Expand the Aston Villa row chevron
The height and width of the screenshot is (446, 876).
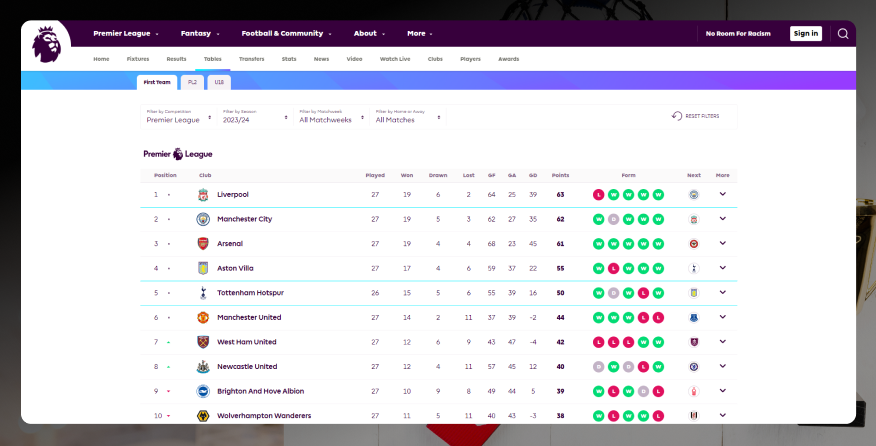click(x=722, y=268)
